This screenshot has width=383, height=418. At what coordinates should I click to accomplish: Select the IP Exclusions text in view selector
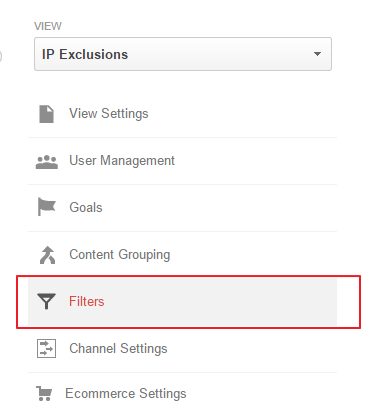click(85, 54)
